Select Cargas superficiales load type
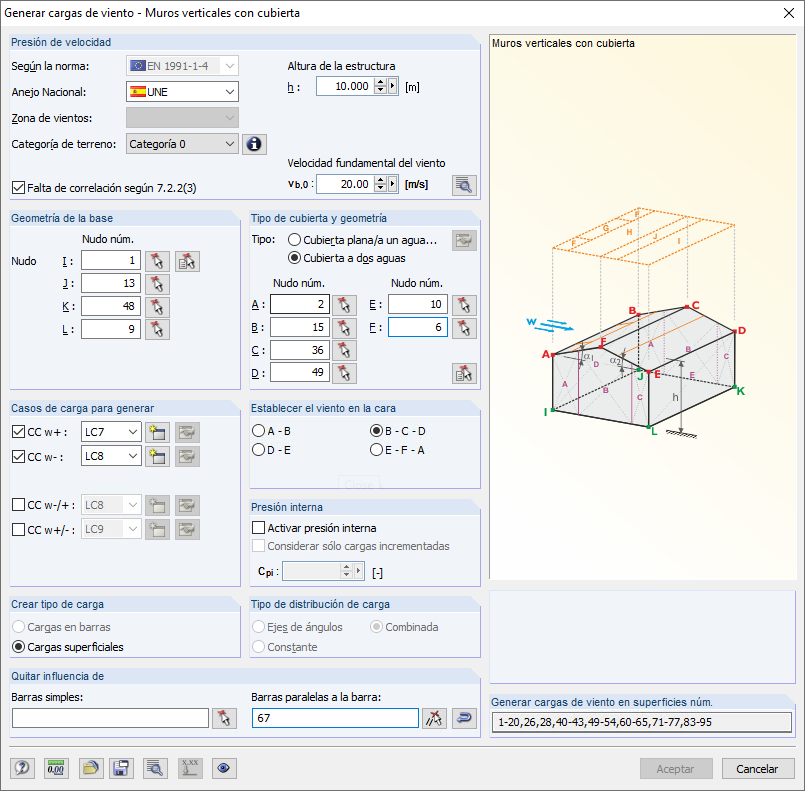 (x=18, y=647)
